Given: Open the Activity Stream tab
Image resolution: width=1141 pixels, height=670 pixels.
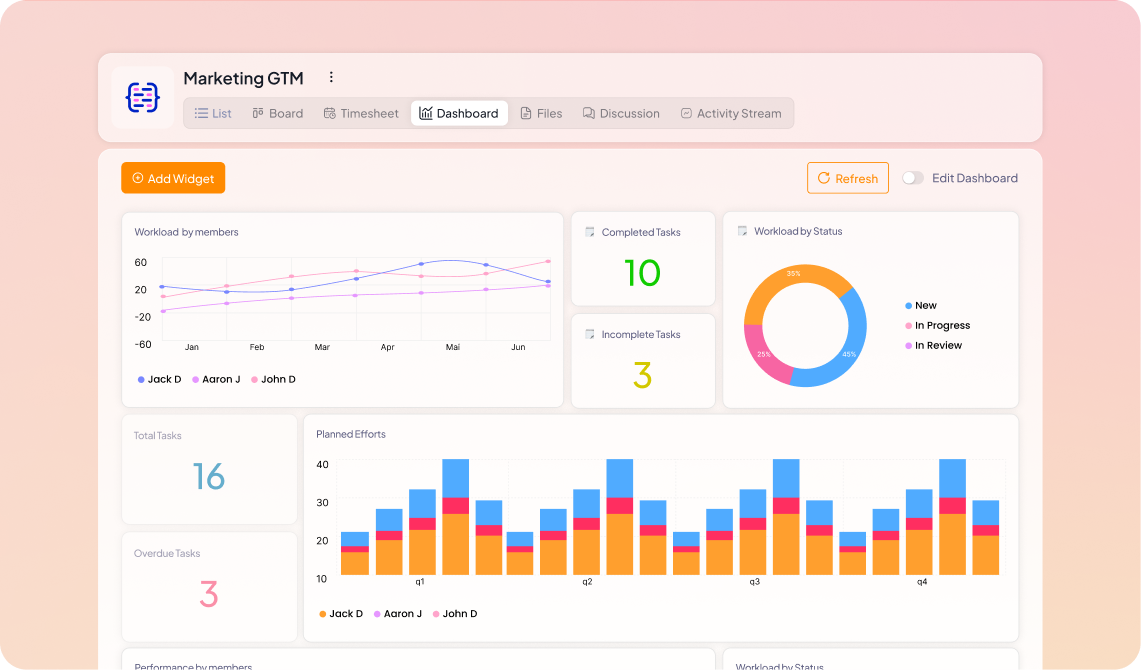Looking at the screenshot, I should 731,113.
